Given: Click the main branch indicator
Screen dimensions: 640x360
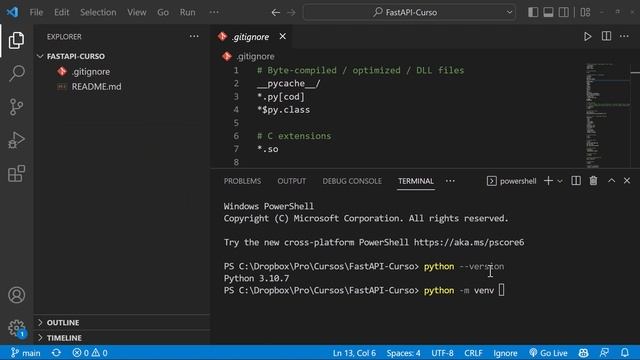Looking at the screenshot, I should click(x=25, y=353).
